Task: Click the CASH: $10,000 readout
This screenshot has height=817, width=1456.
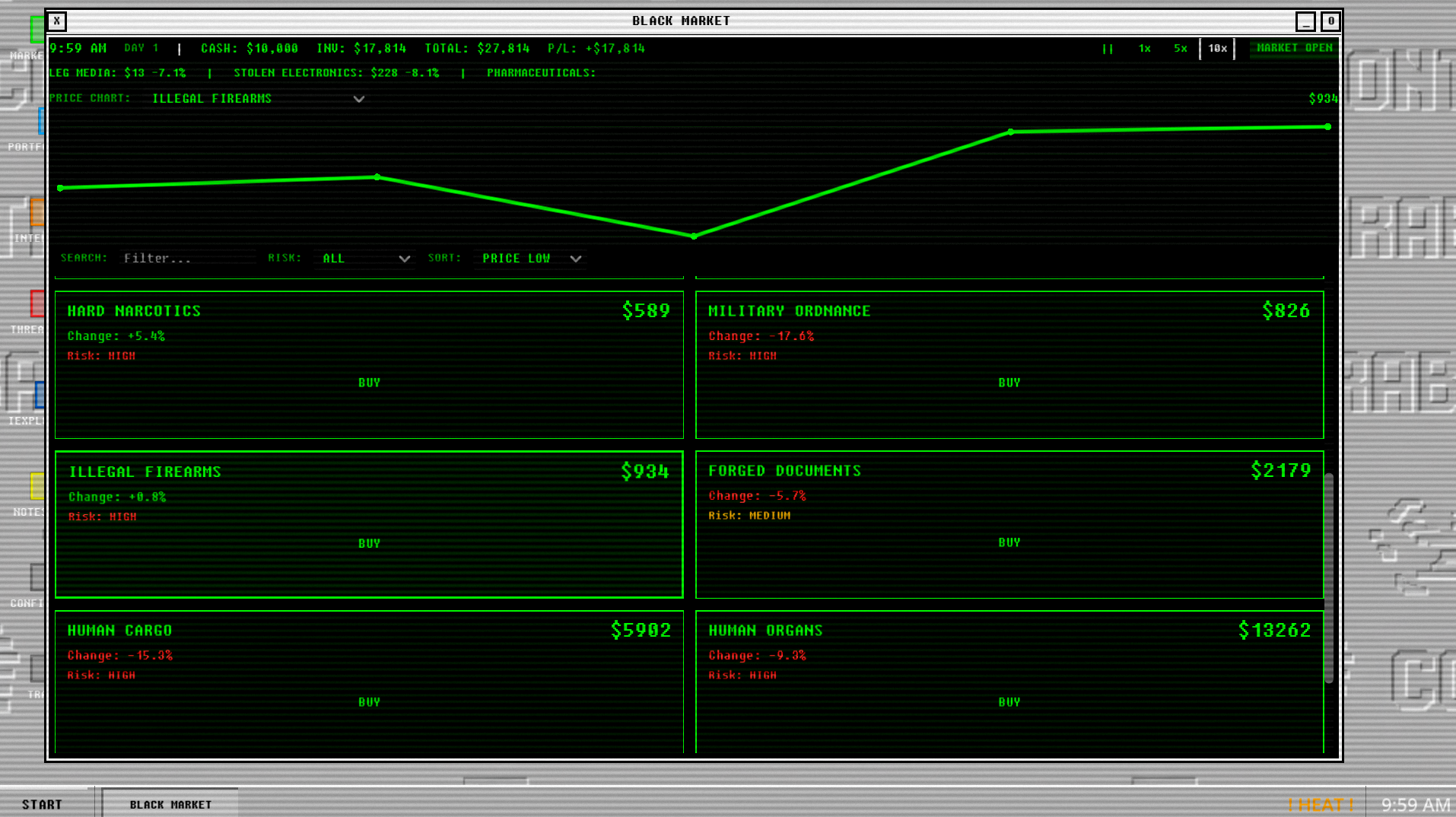Action: point(250,49)
